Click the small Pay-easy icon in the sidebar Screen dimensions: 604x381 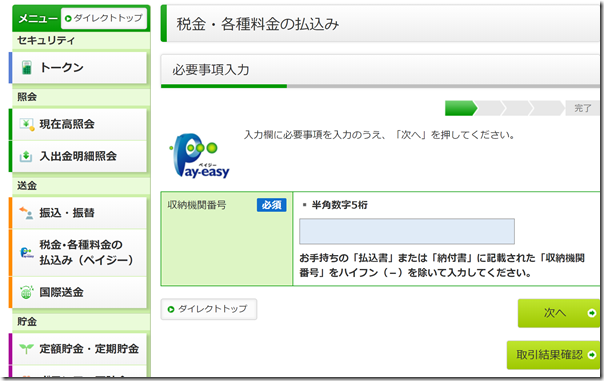[27, 253]
